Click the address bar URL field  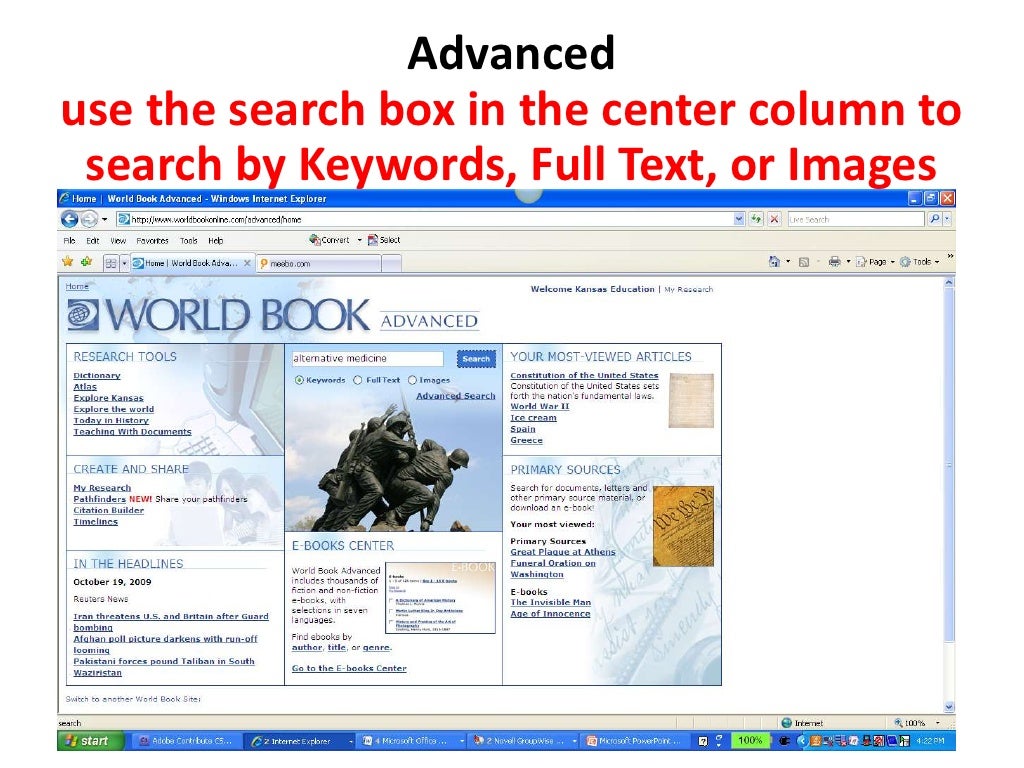coord(424,219)
